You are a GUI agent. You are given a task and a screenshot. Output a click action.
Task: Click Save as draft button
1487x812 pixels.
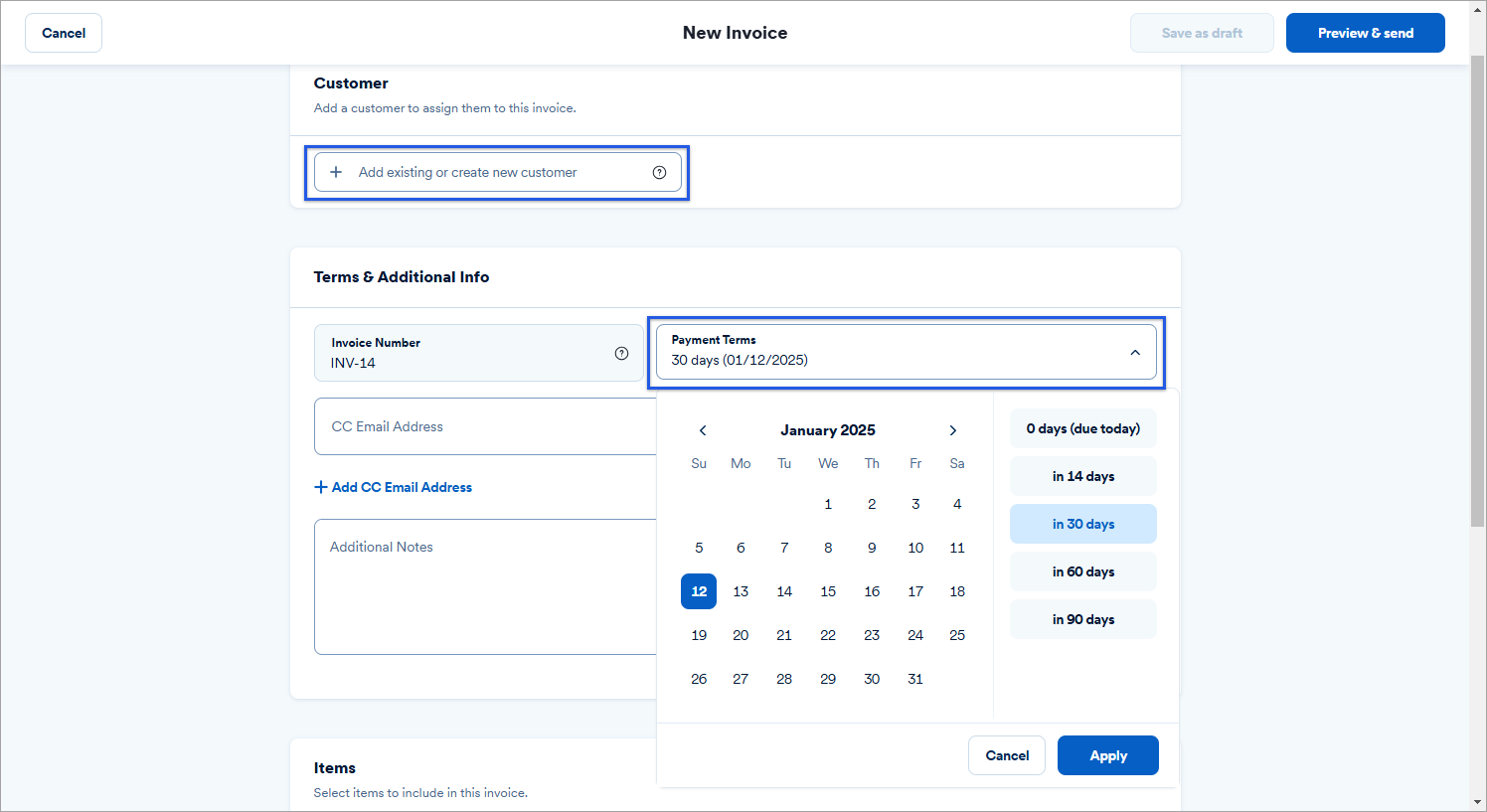click(x=1202, y=33)
